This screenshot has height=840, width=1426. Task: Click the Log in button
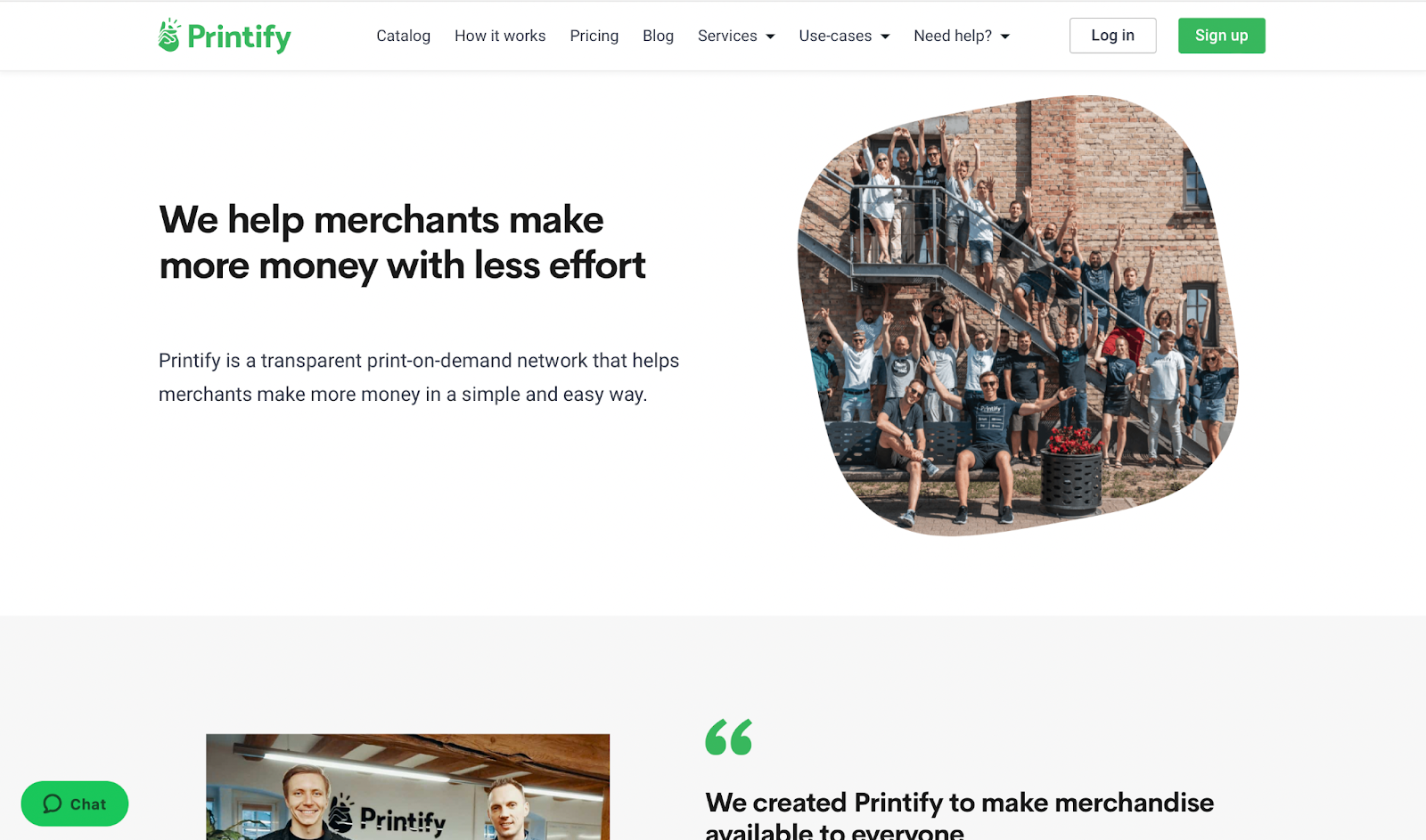click(1113, 36)
